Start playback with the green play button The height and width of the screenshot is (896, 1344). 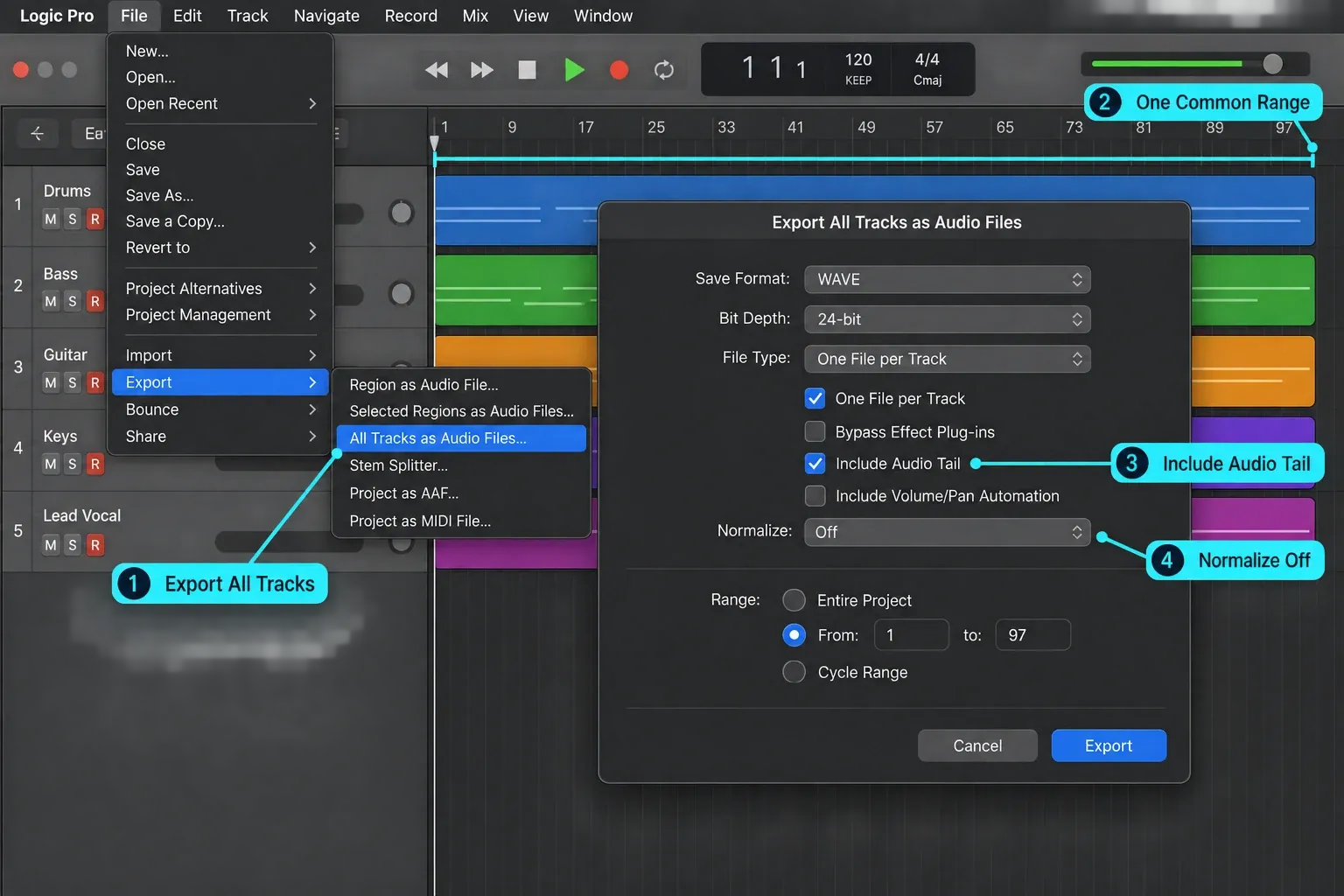point(574,70)
